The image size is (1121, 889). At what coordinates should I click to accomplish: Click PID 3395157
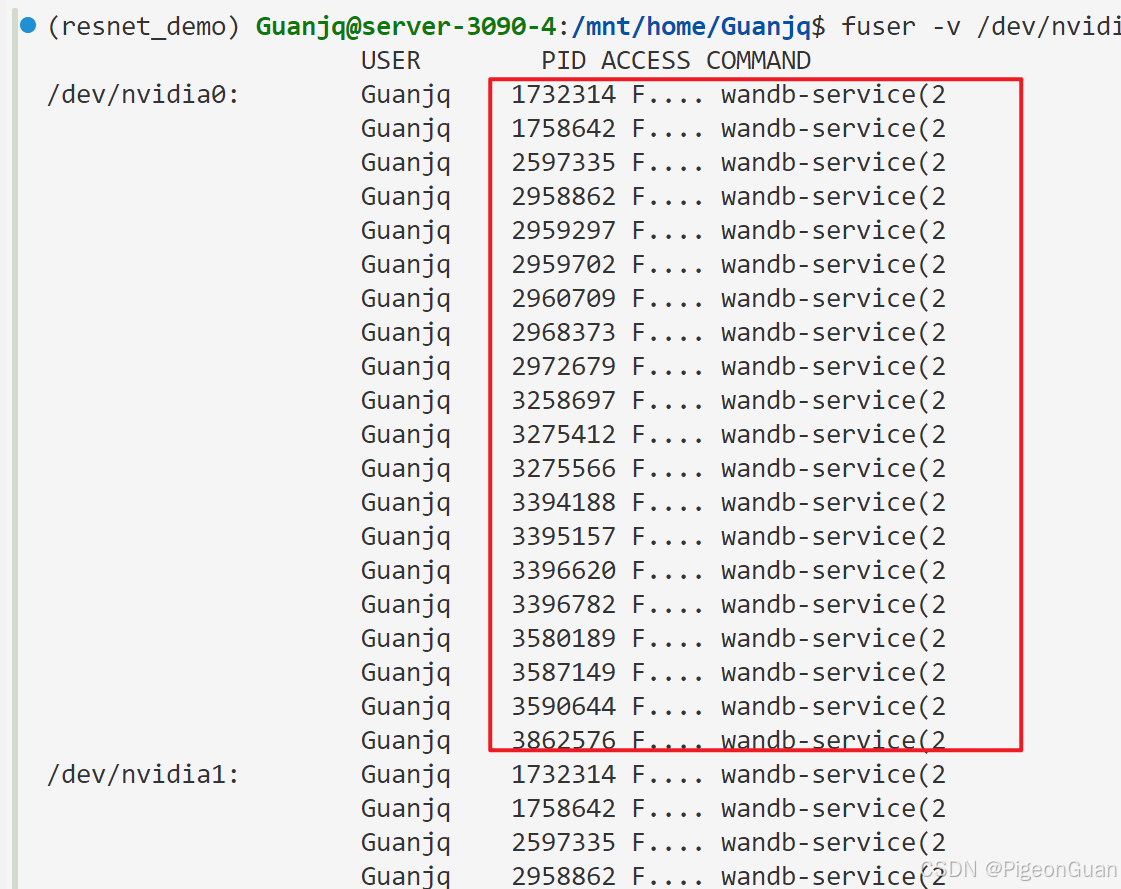coord(563,536)
